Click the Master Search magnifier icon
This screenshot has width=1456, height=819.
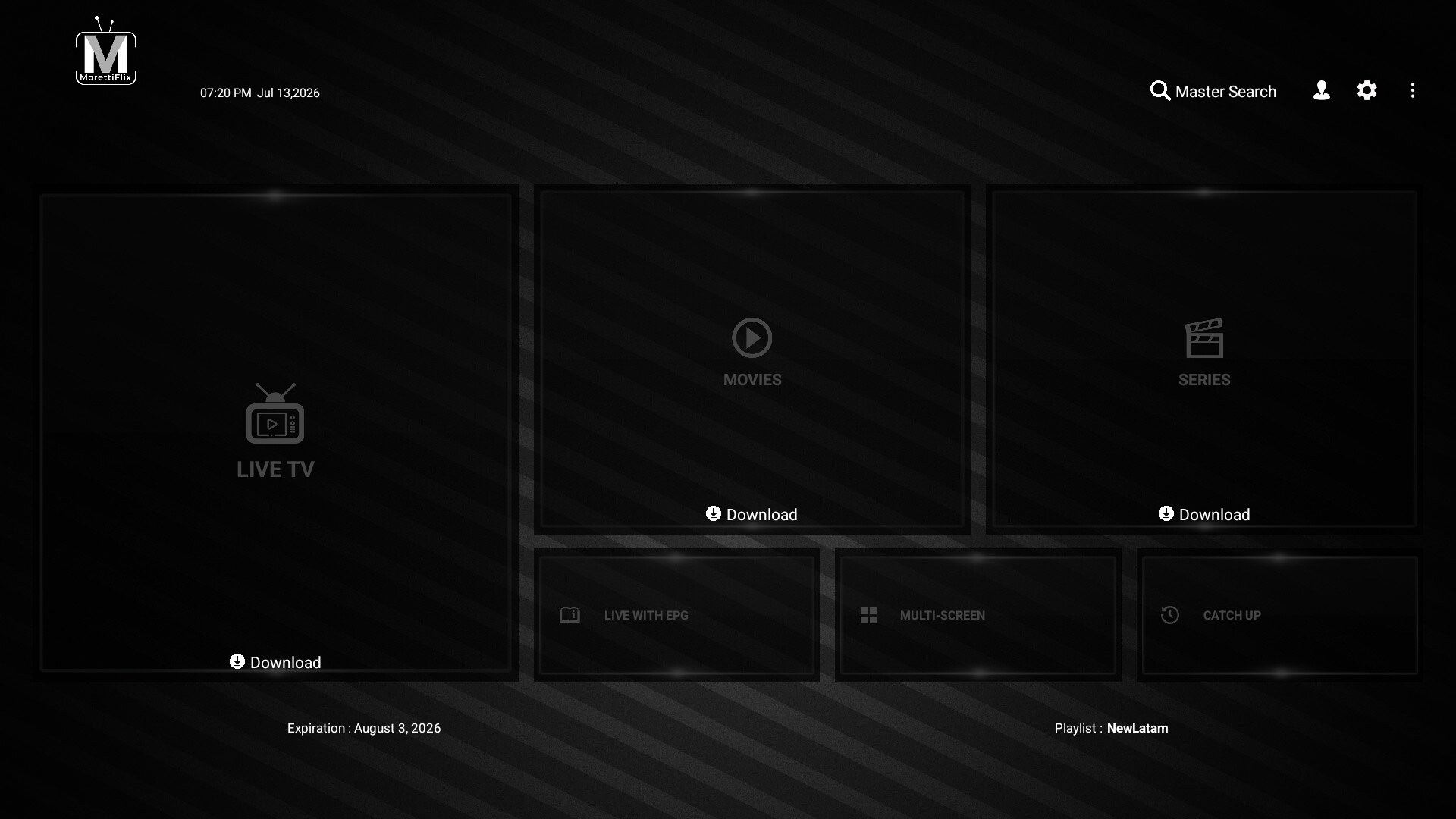pyautogui.click(x=1160, y=91)
